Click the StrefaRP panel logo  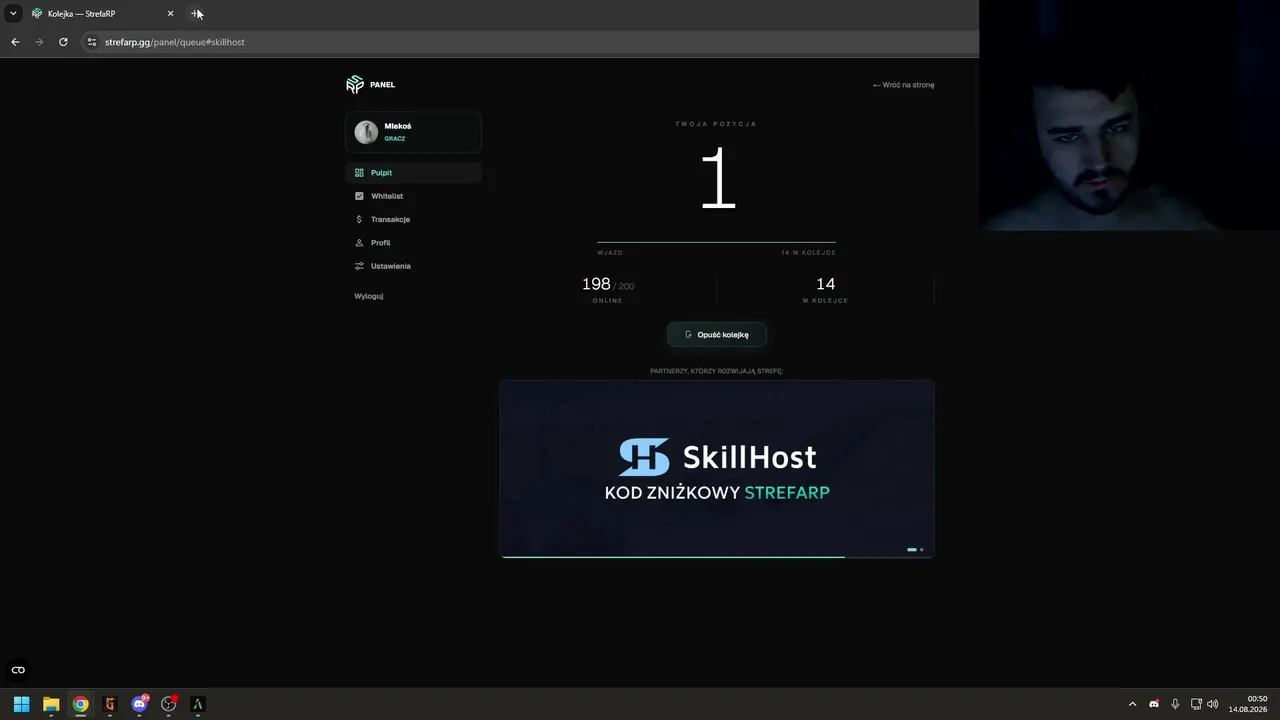(x=355, y=85)
